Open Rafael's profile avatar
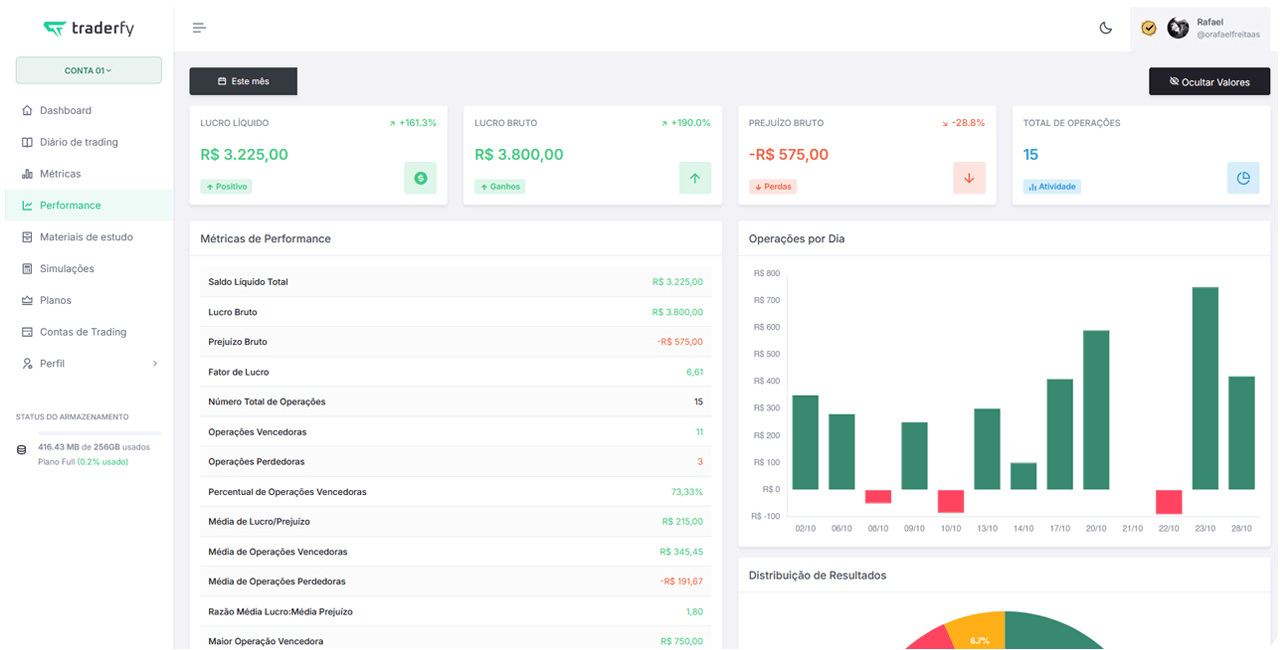This screenshot has width=1280, height=650. pos(1178,28)
